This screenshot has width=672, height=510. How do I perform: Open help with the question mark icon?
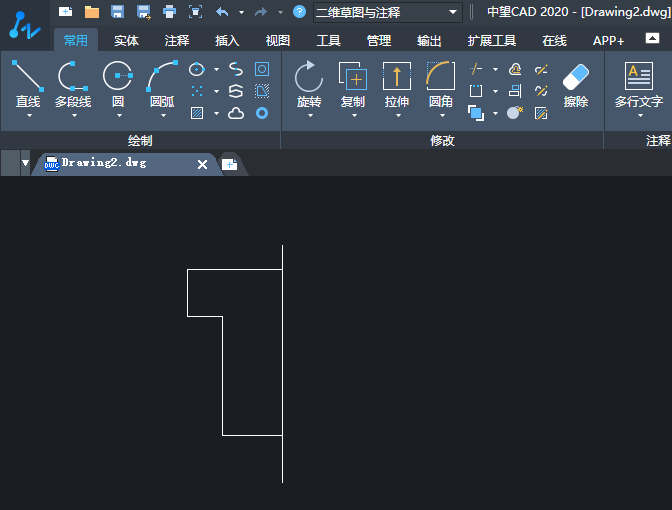(x=299, y=12)
